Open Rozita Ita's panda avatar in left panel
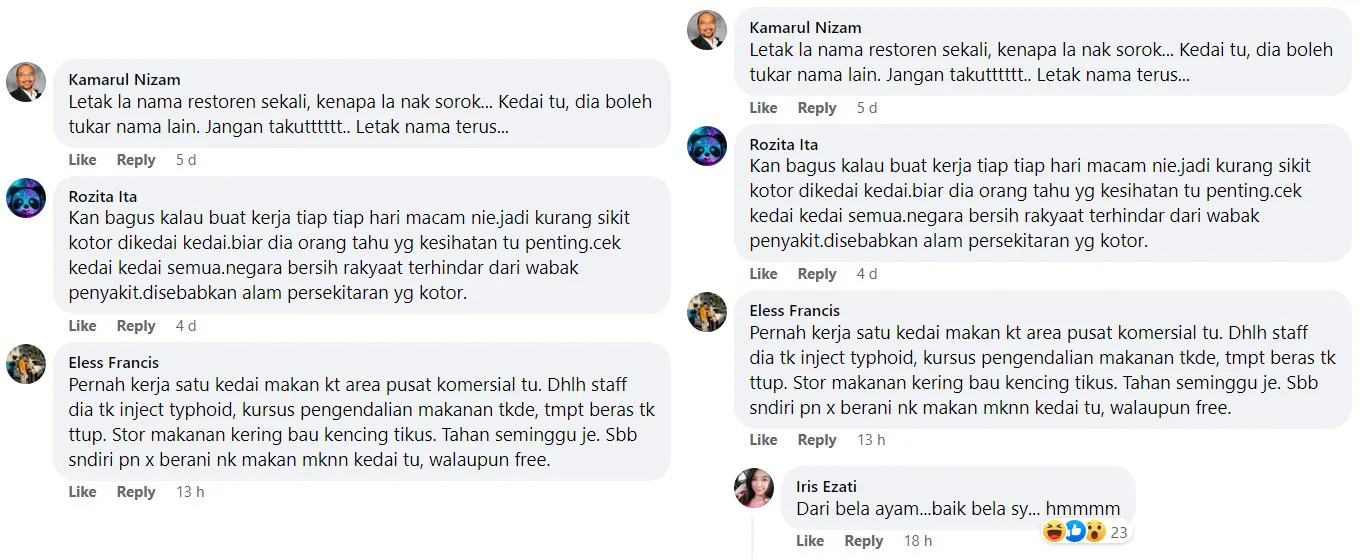Image resolution: width=1362 pixels, height=560 pixels. tap(26, 198)
